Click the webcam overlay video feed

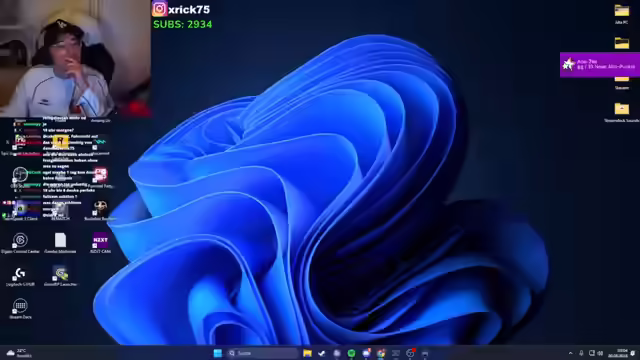(x=76, y=58)
